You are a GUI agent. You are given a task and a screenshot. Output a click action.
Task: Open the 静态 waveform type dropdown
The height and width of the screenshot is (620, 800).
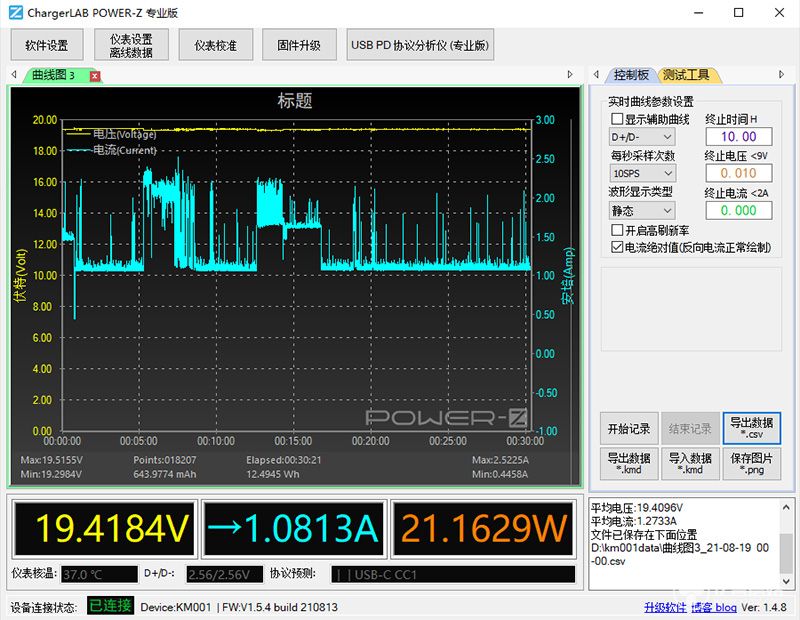coord(642,211)
